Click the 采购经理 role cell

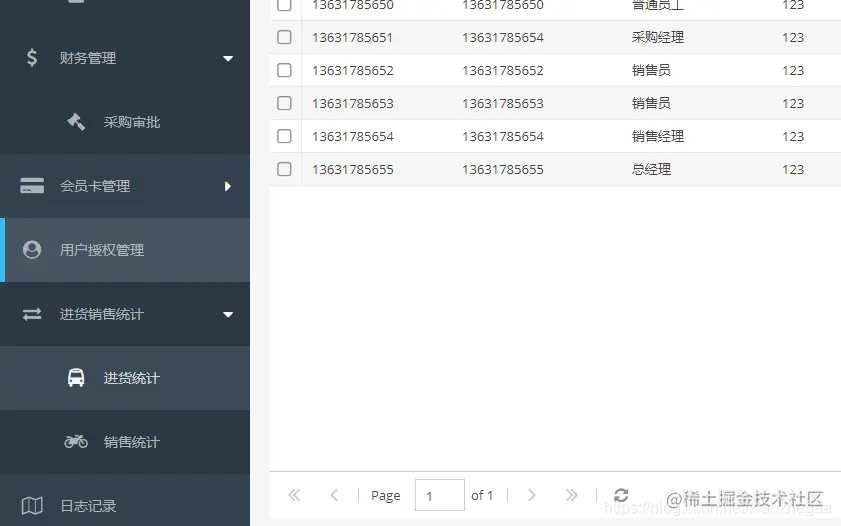658,38
